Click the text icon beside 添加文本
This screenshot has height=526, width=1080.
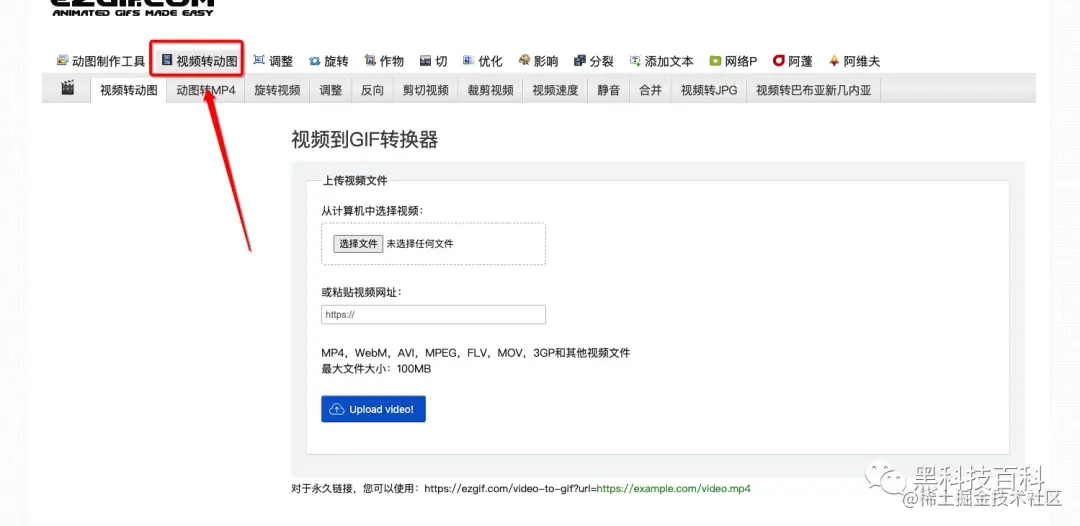[634, 61]
